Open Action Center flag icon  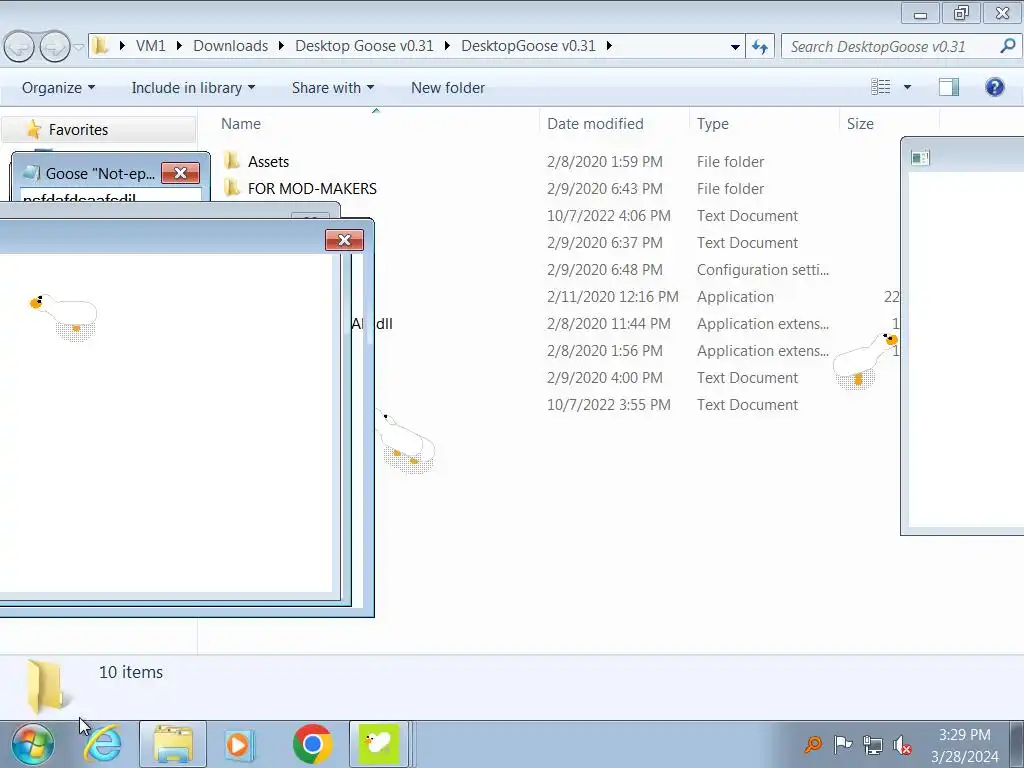842,744
